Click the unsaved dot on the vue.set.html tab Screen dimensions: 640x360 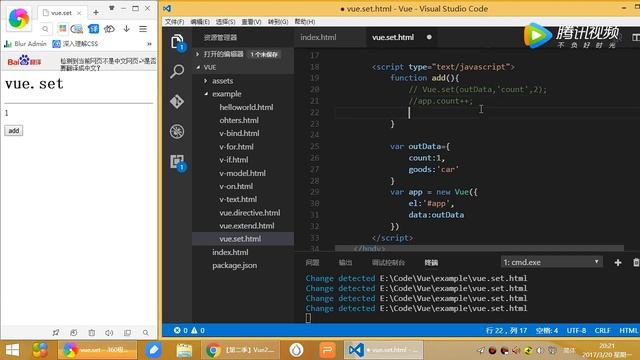pyautogui.click(x=429, y=37)
